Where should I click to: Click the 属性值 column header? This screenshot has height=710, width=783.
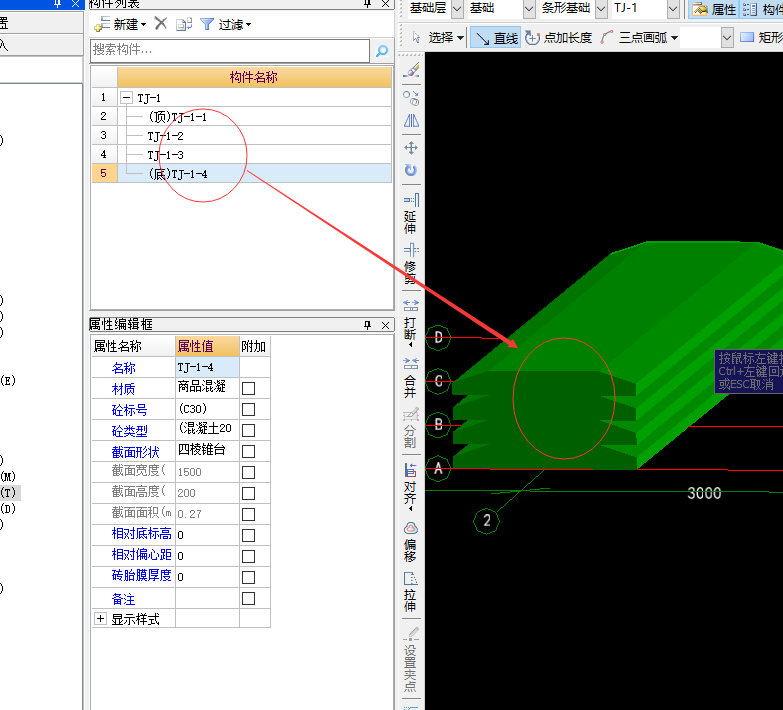pos(207,346)
